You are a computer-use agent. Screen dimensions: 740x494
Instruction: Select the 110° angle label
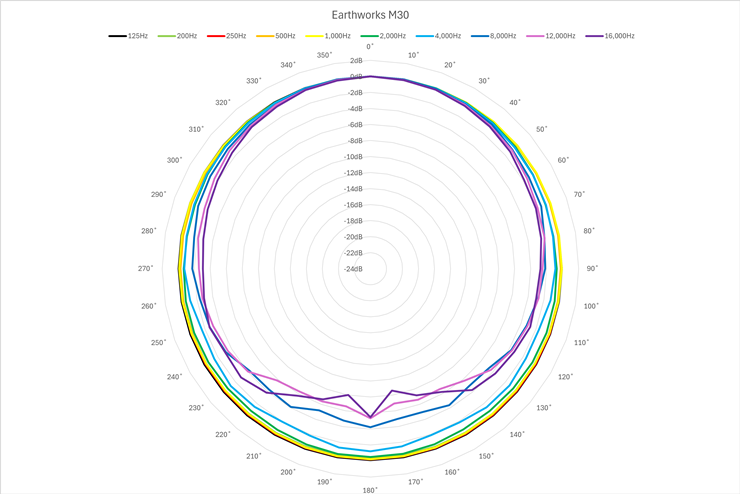581,343
